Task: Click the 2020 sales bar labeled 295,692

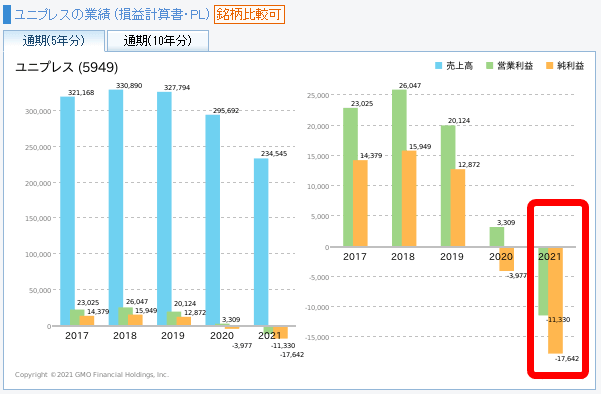Action: pyautogui.click(x=213, y=220)
